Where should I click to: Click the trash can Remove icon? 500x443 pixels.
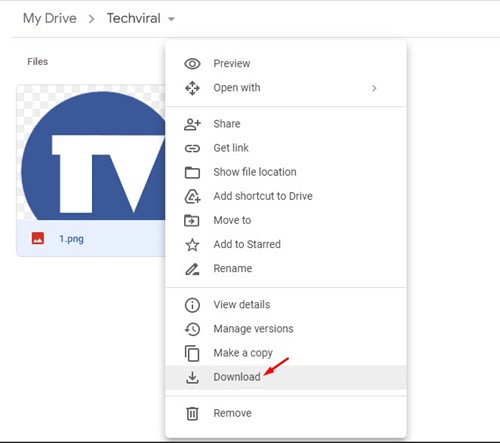(192, 414)
